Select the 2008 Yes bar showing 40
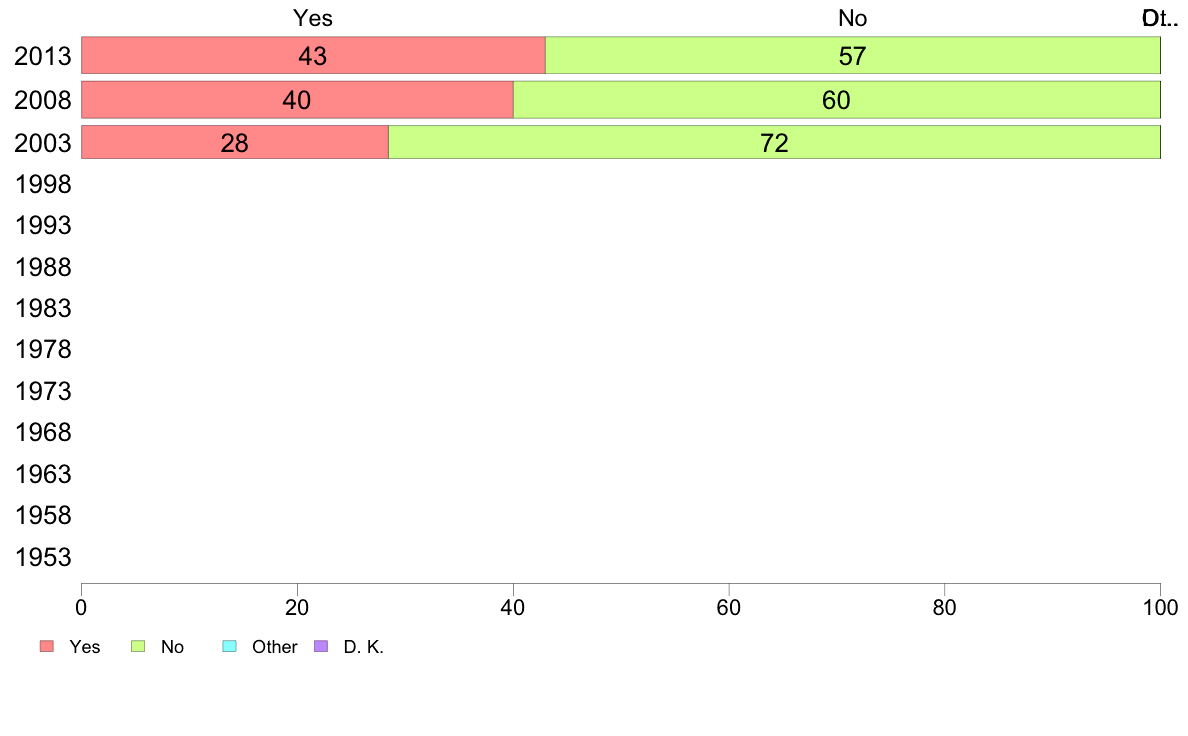 [297, 99]
